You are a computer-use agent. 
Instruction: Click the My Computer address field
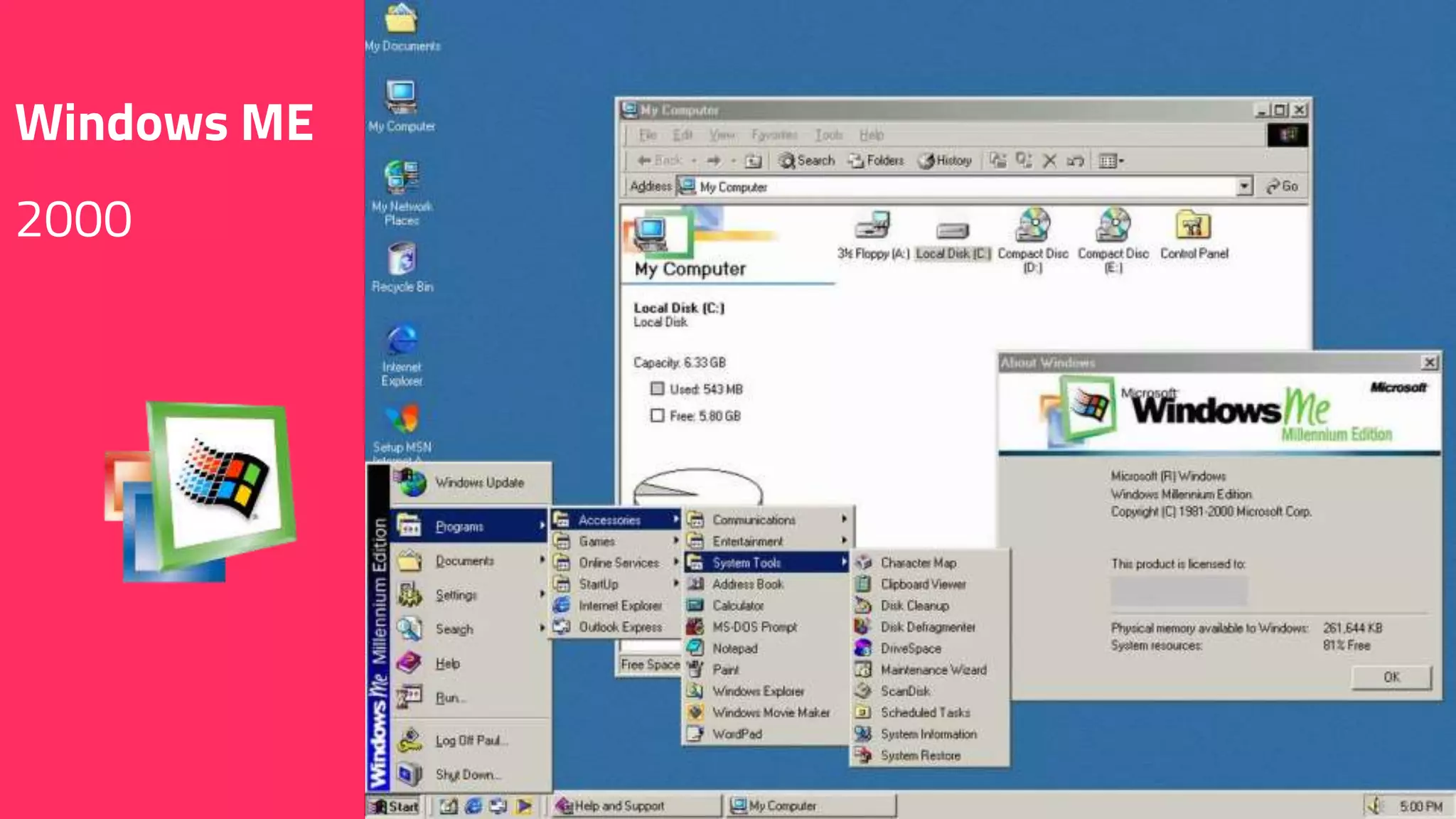click(956, 186)
